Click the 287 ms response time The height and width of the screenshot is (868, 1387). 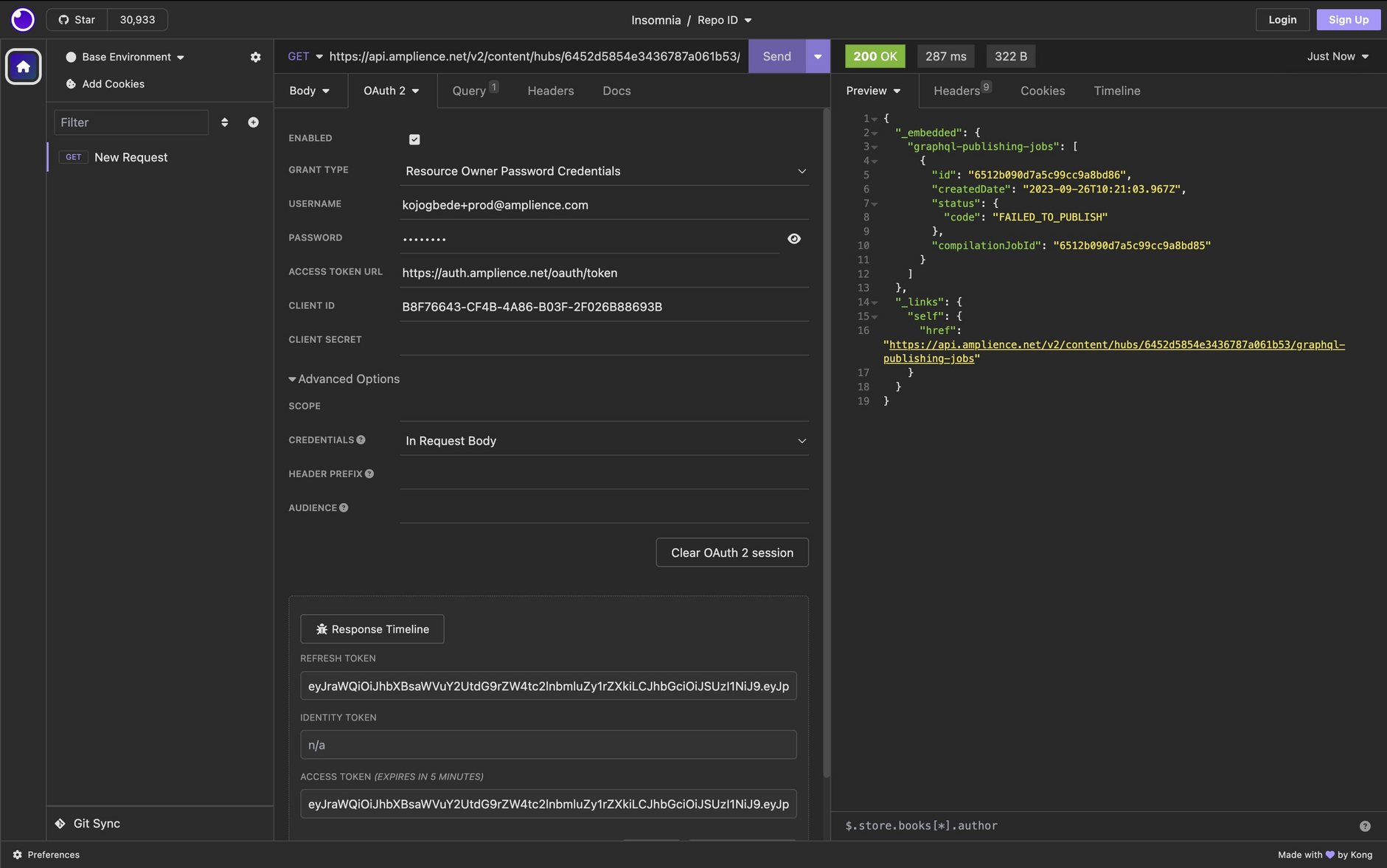(946, 57)
